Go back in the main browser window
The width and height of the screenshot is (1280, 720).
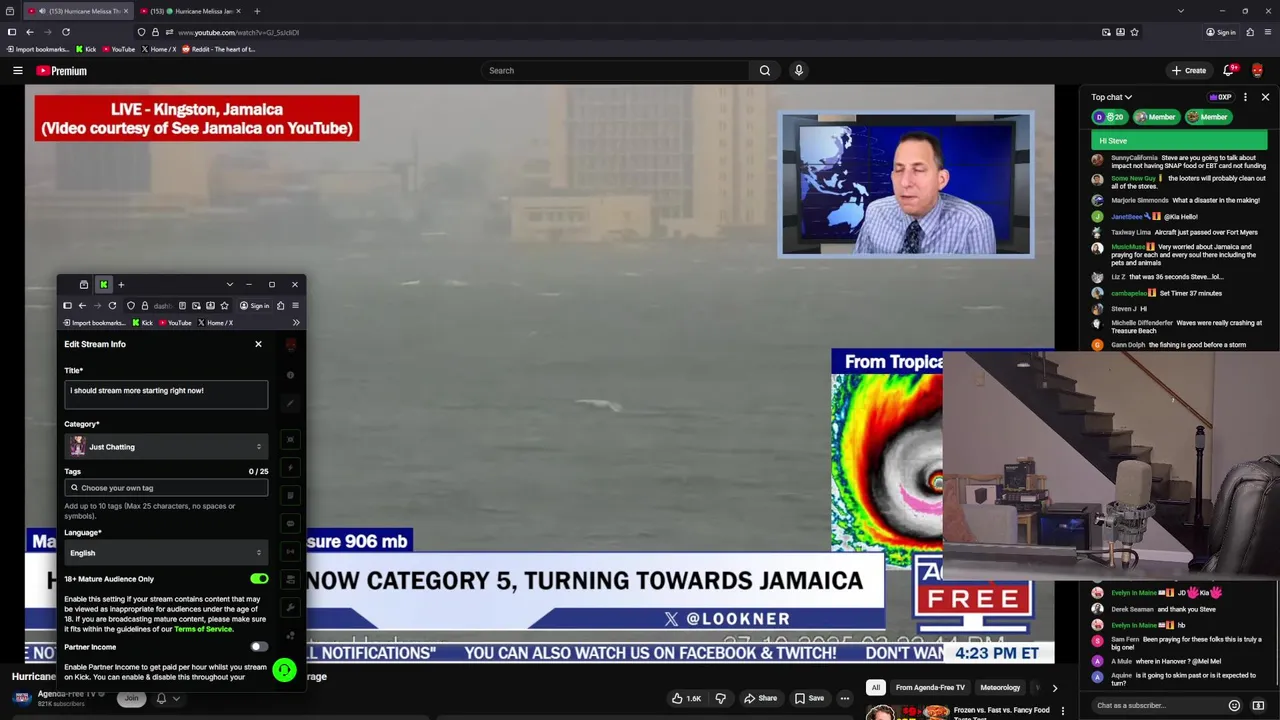coord(30,32)
